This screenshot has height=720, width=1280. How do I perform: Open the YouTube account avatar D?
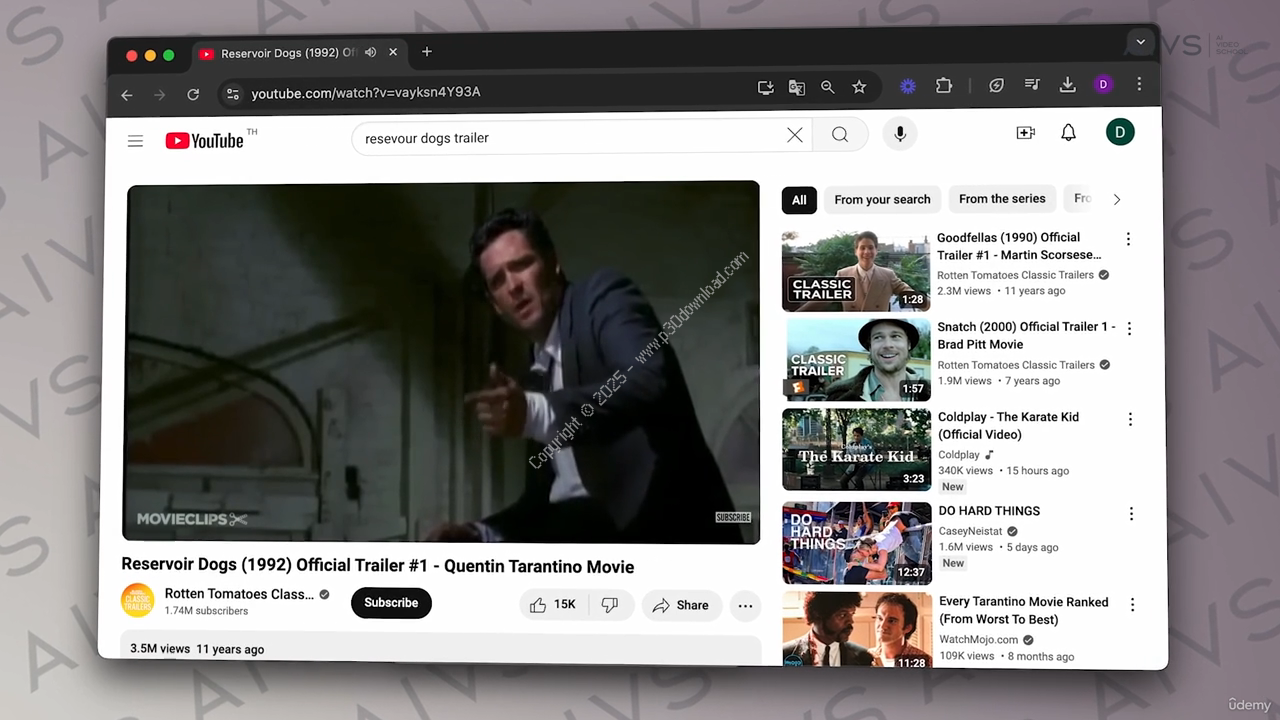tap(1120, 132)
